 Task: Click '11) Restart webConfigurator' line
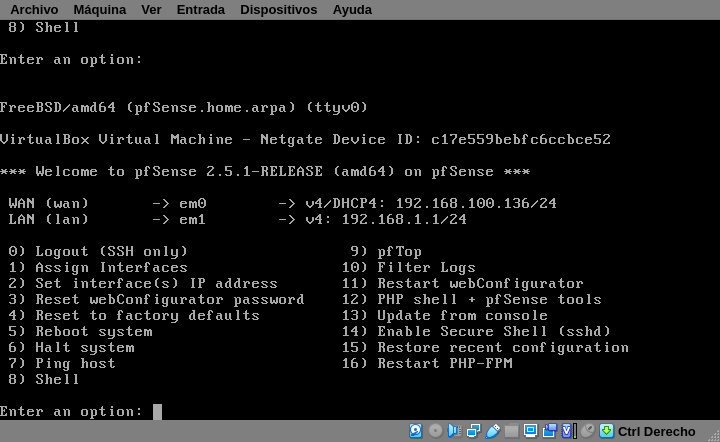coord(462,284)
